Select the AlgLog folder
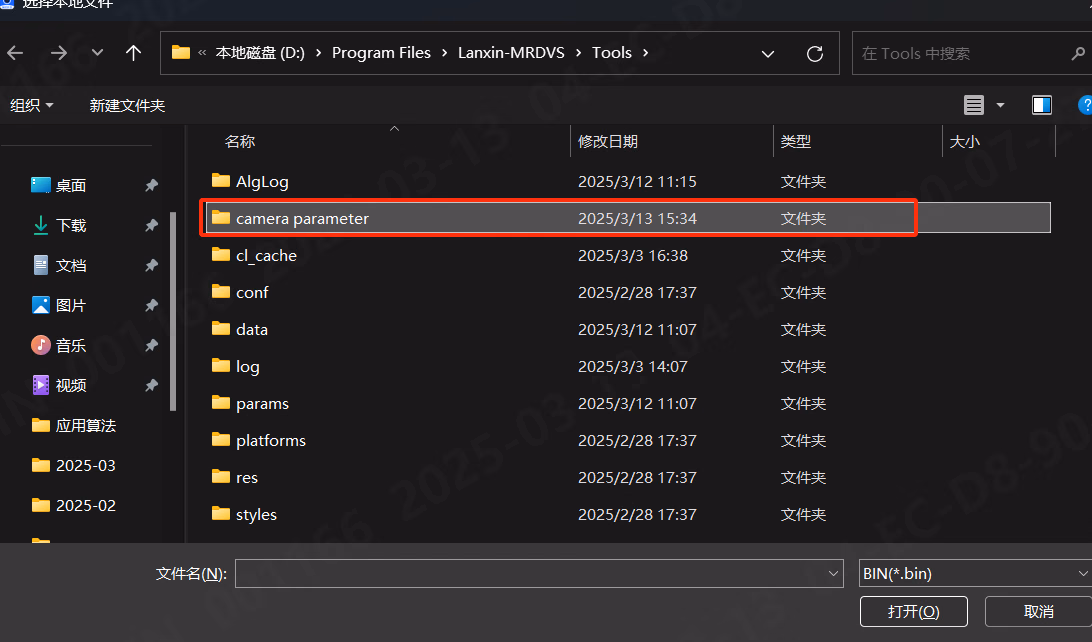This screenshot has width=1092, height=642. (x=627, y=182)
